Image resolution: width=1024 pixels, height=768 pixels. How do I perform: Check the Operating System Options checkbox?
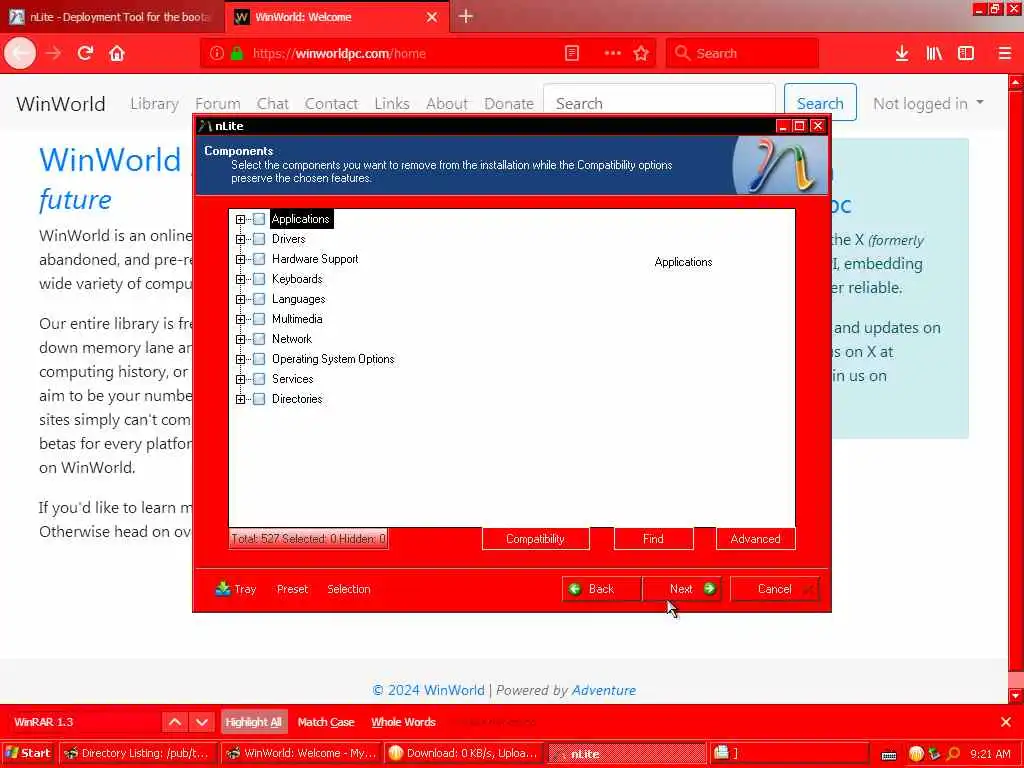259,359
